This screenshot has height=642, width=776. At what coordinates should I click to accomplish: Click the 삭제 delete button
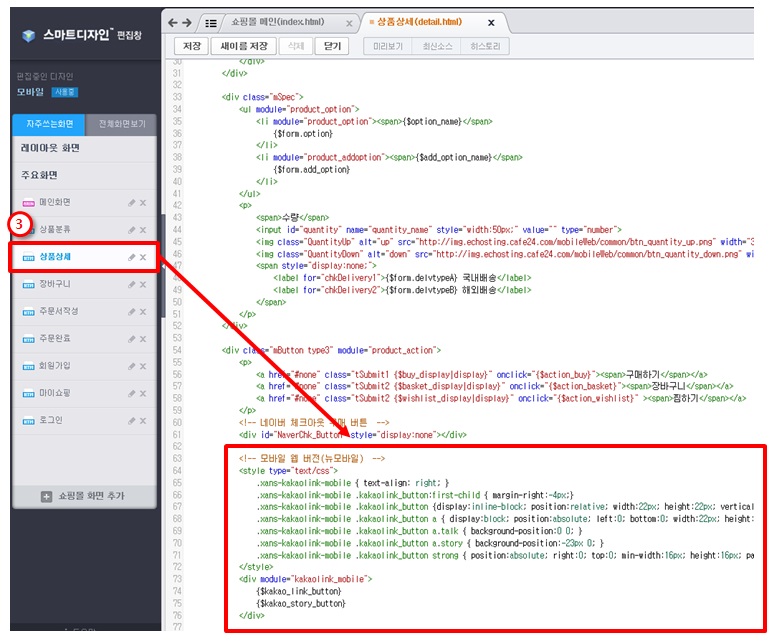pos(295,46)
